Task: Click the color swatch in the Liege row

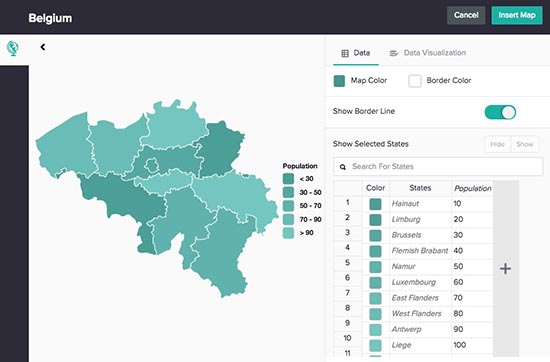Action: click(x=375, y=346)
